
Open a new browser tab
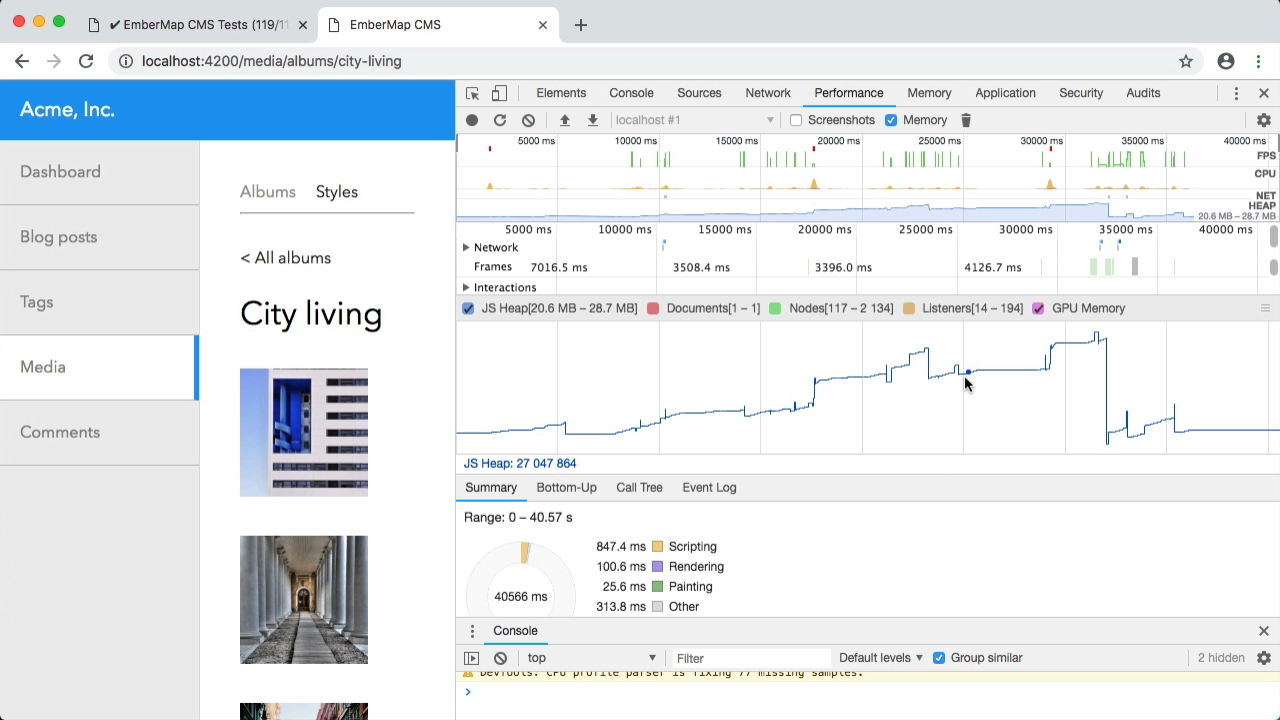point(581,25)
